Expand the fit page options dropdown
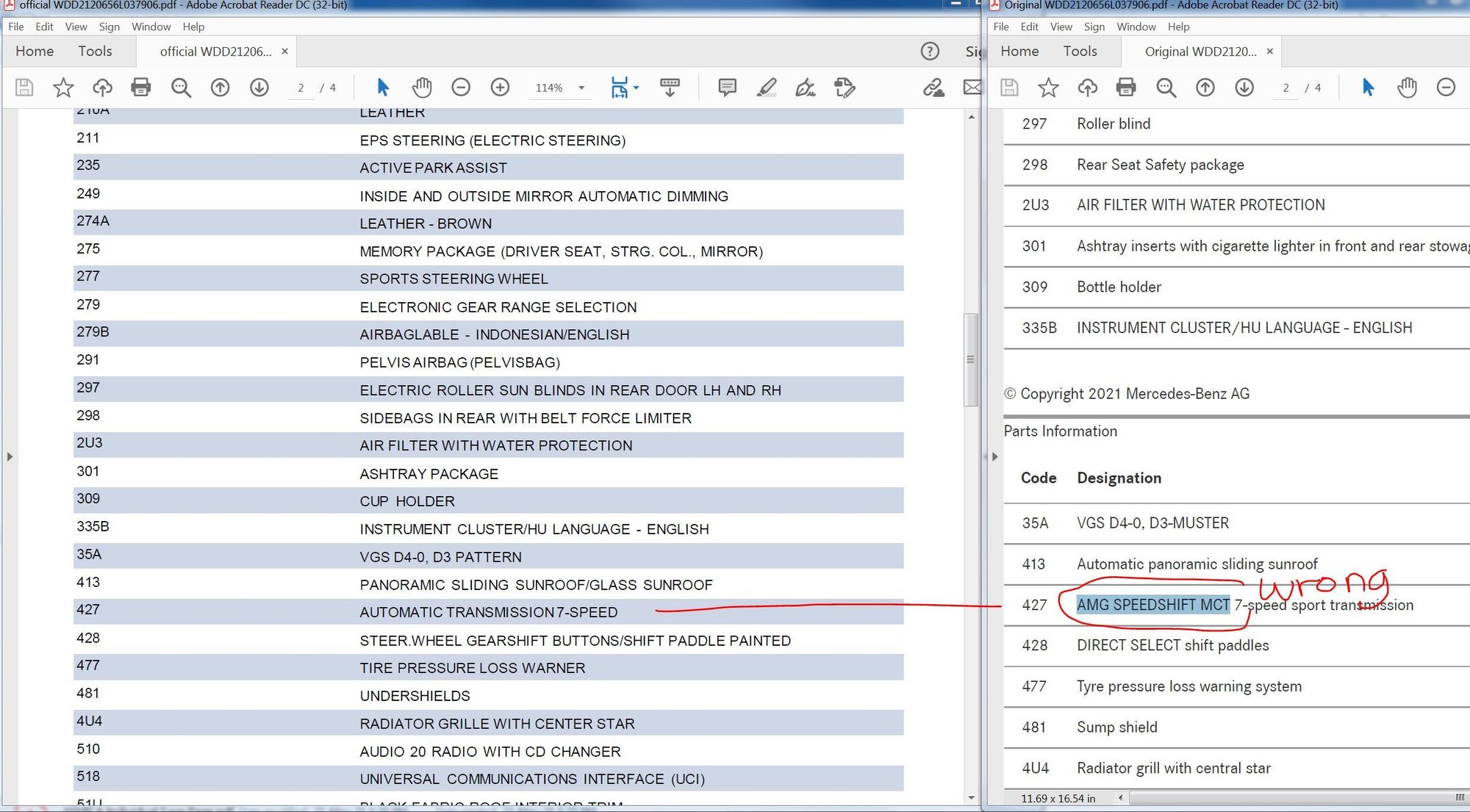The height and width of the screenshot is (812, 1470). tap(637, 87)
